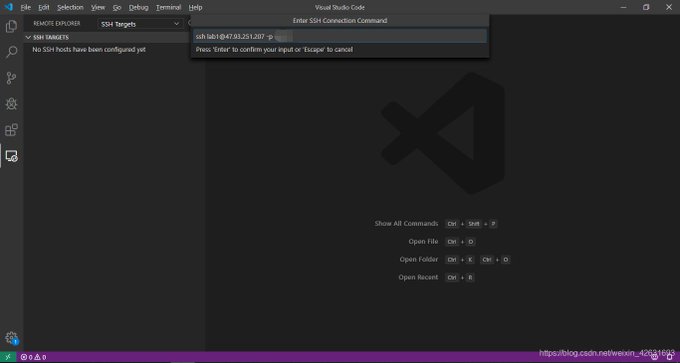Open the File menu
680x363 pixels.
click(x=26, y=7)
